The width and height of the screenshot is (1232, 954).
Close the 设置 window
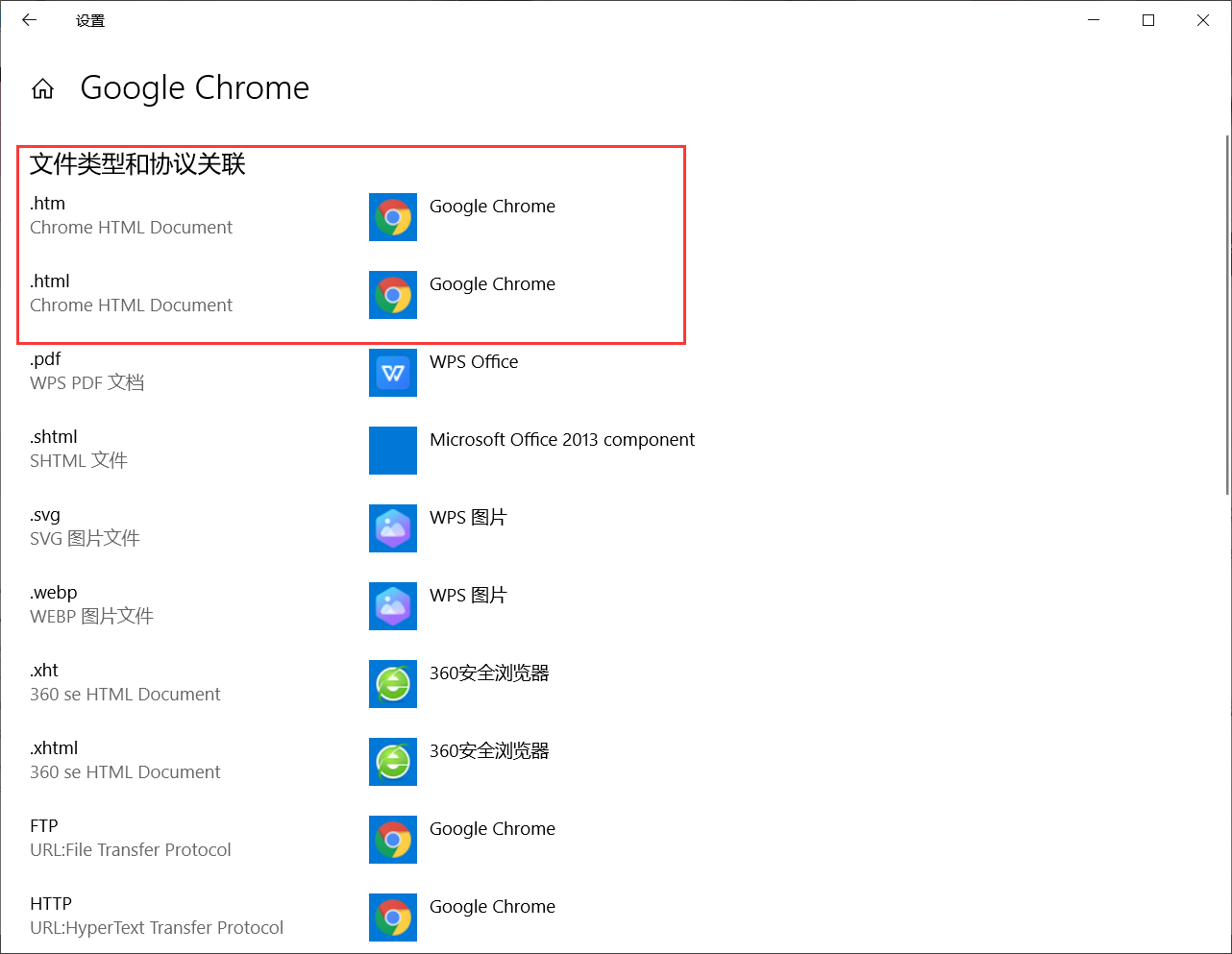point(1203,20)
